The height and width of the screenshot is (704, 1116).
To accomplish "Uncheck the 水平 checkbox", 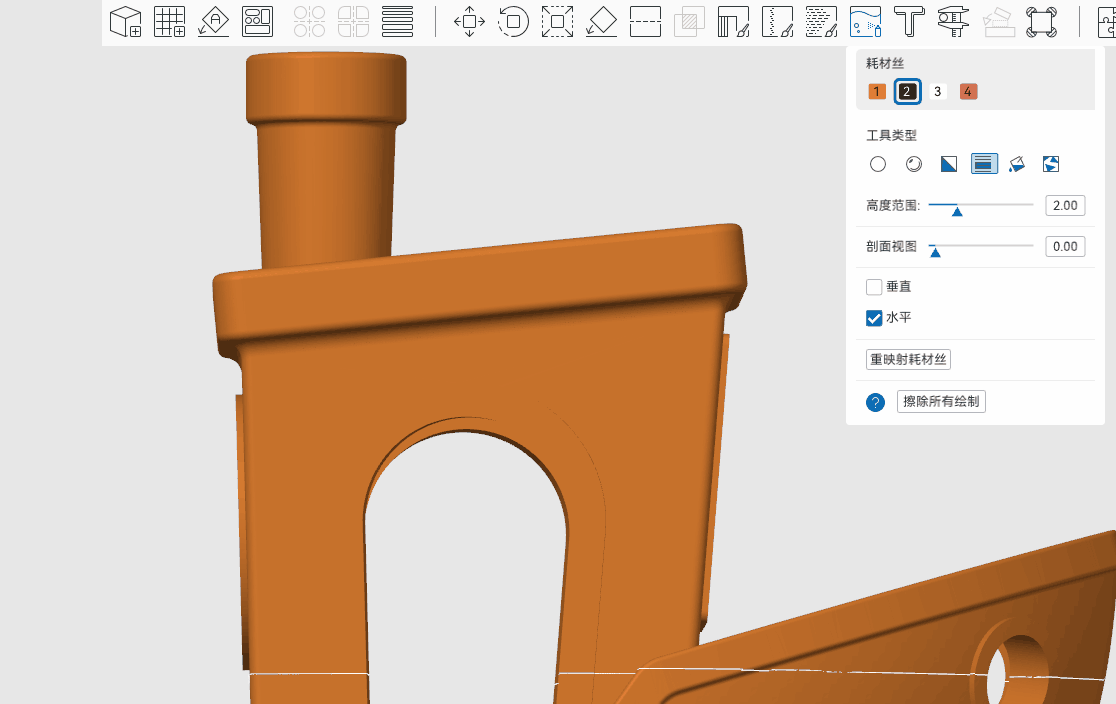I will coord(874,317).
